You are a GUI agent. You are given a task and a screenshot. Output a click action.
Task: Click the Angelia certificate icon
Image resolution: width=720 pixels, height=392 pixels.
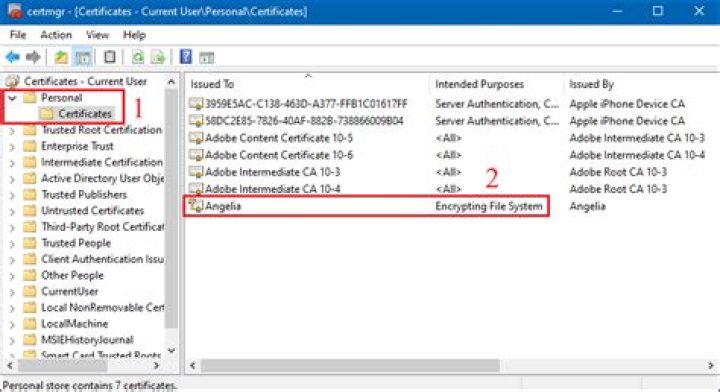pyautogui.click(x=196, y=206)
